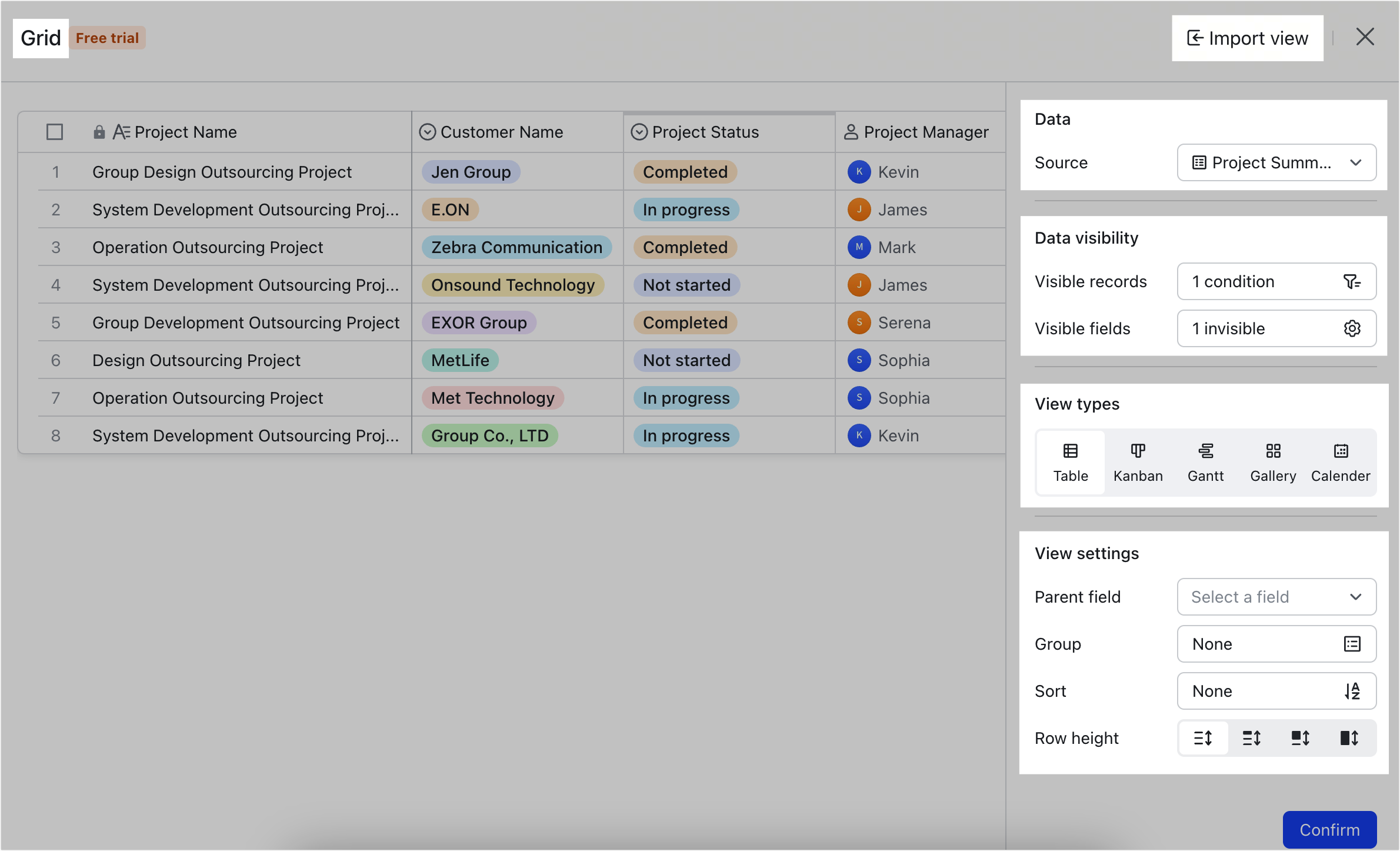1400x851 pixels.
Task: Select the tallest row height option
Action: (x=1349, y=738)
